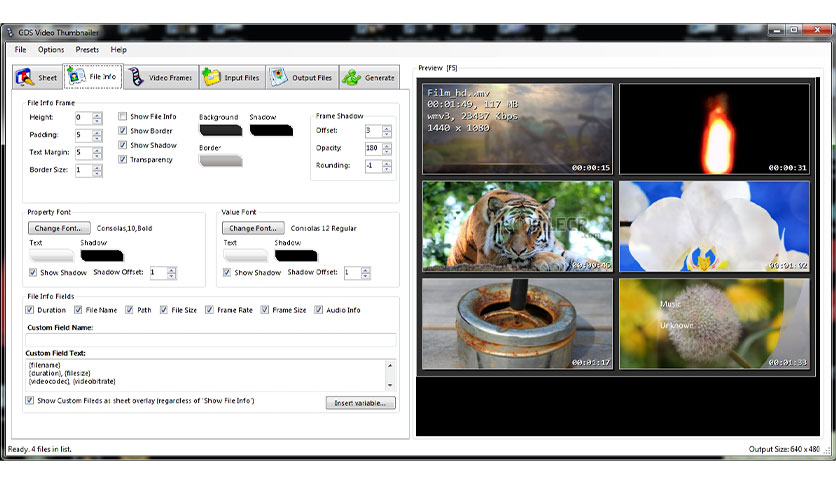Image resolution: width=836 pixels, height=484 pixels.
Task: Click the GDS Video Thumbnailer title icon
Action: (x=10, y=33)
